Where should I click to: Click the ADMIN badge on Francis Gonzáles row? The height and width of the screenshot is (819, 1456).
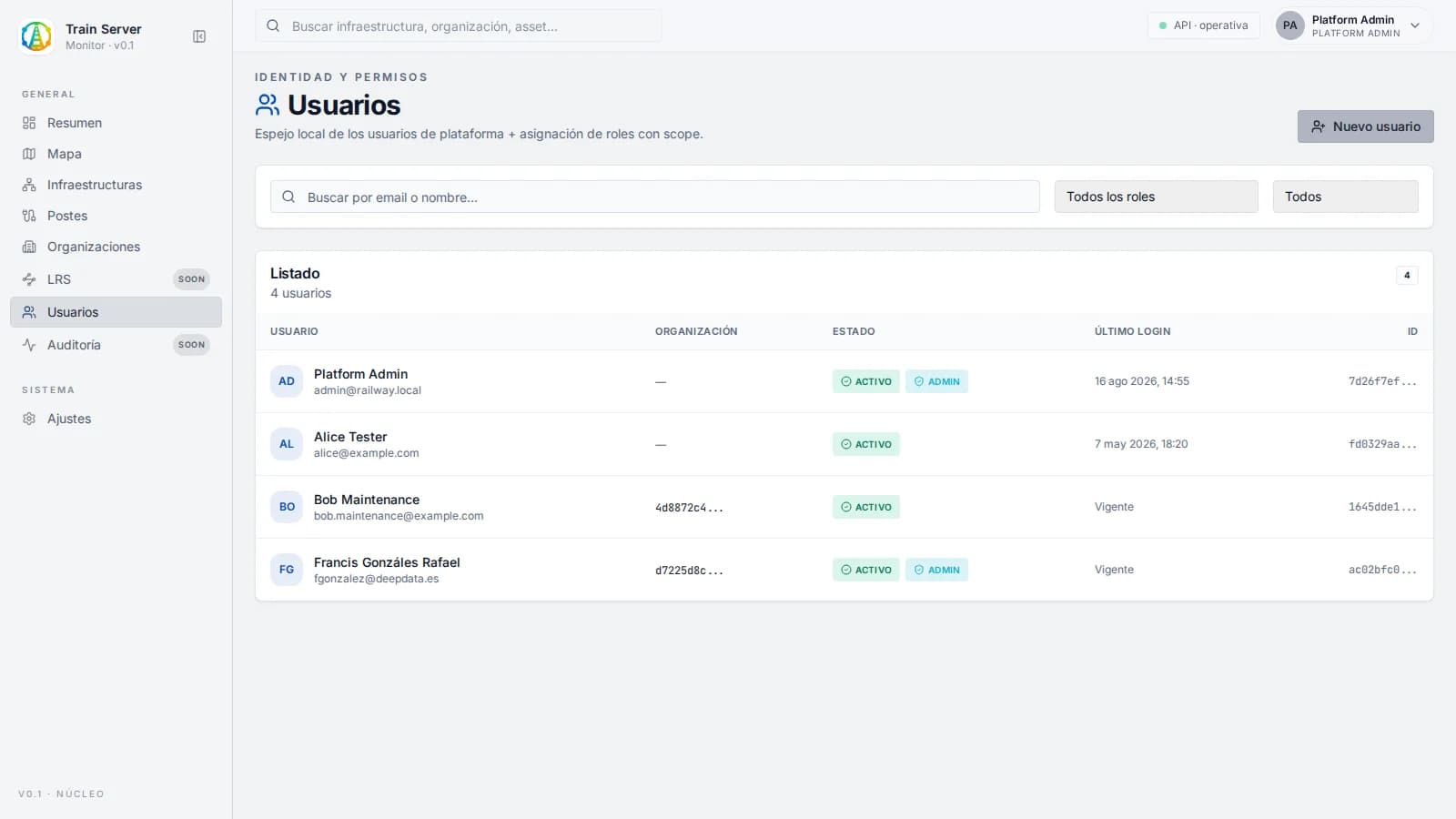936,570
